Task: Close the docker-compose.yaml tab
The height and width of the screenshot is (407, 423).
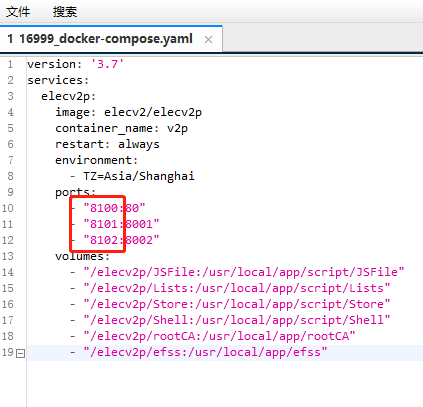Action: (x=209, y=40)
